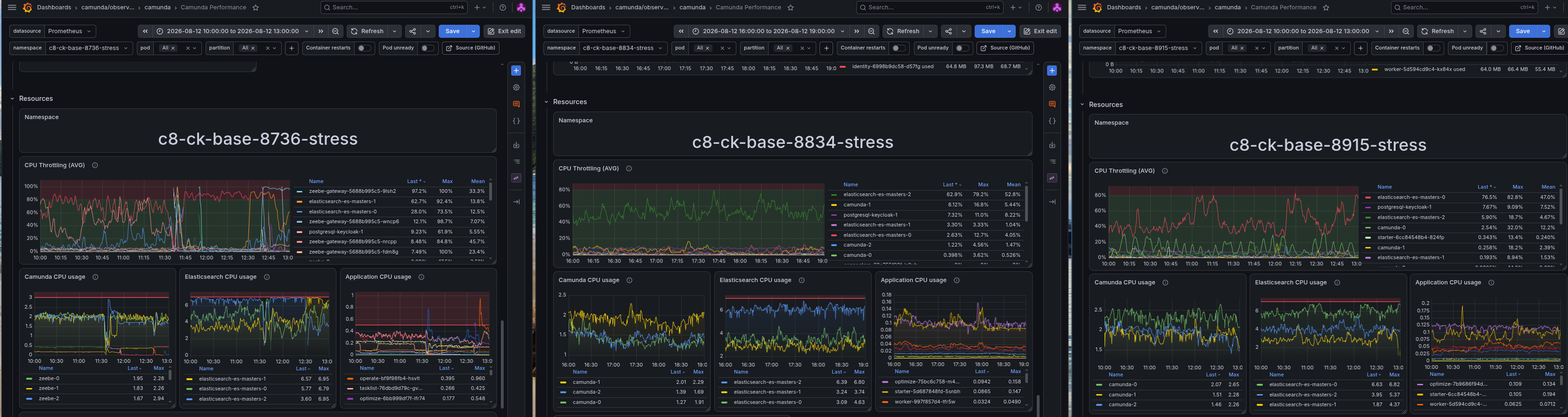Show Elasticsearch CPU usage info in 8834-stress window

coord(802,280)
